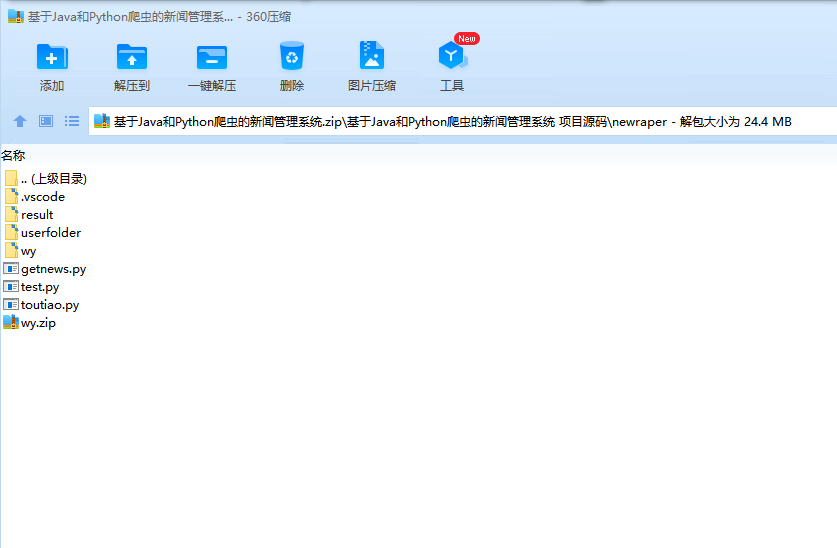Select the test.py file icon

click(11, 287)
